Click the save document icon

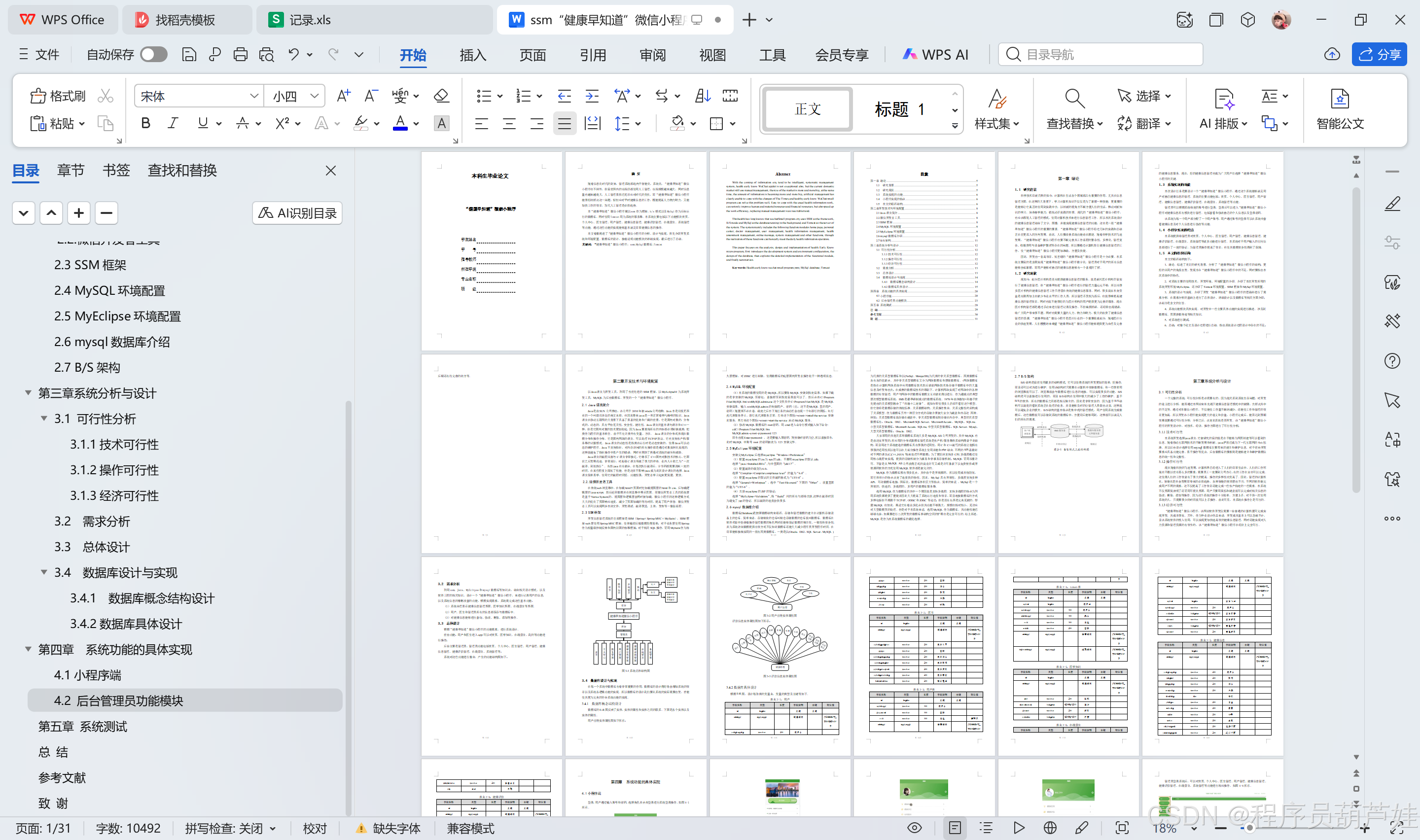[189, 54]
